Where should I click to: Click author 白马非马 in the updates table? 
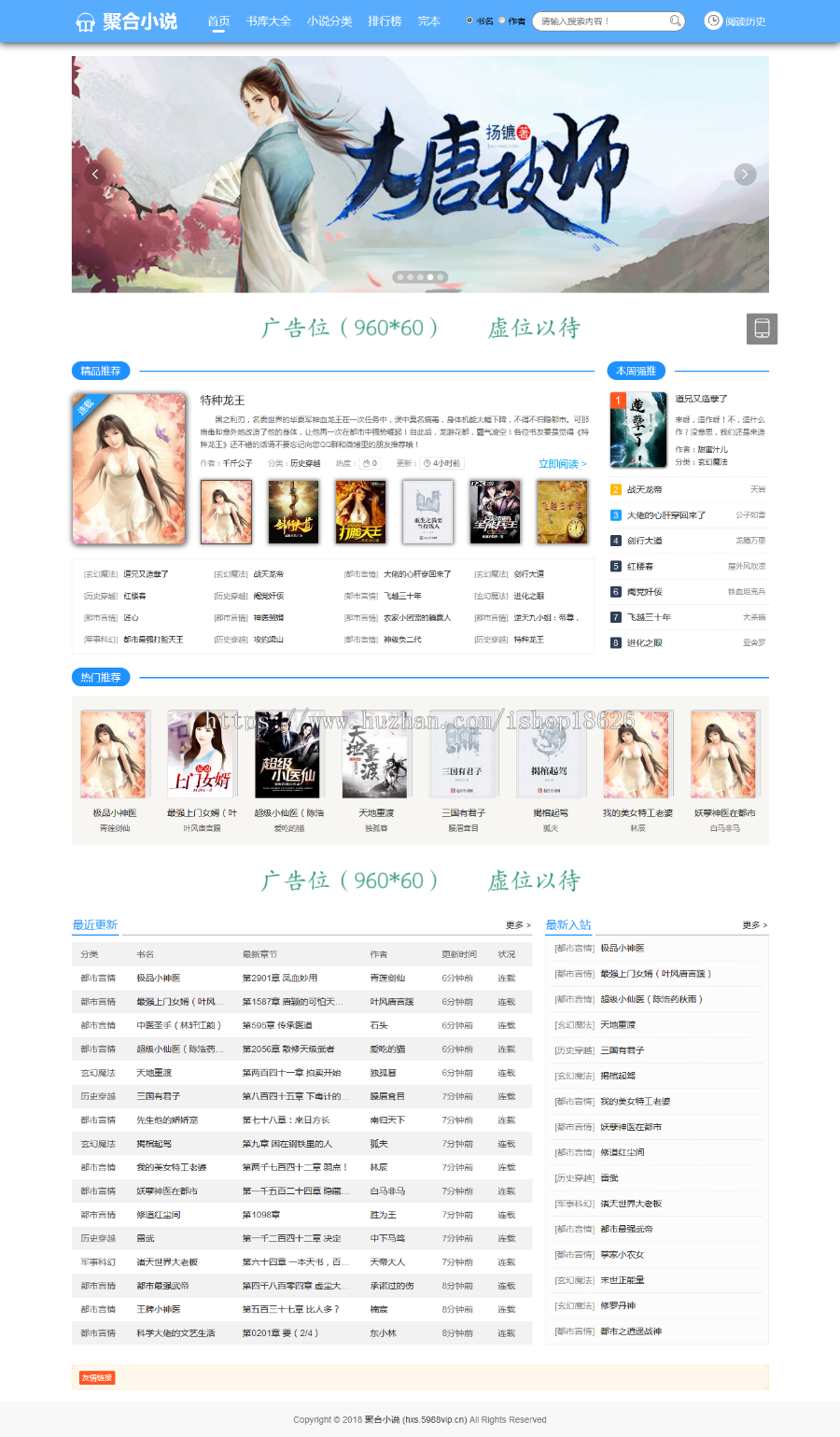coord(387,1191)
